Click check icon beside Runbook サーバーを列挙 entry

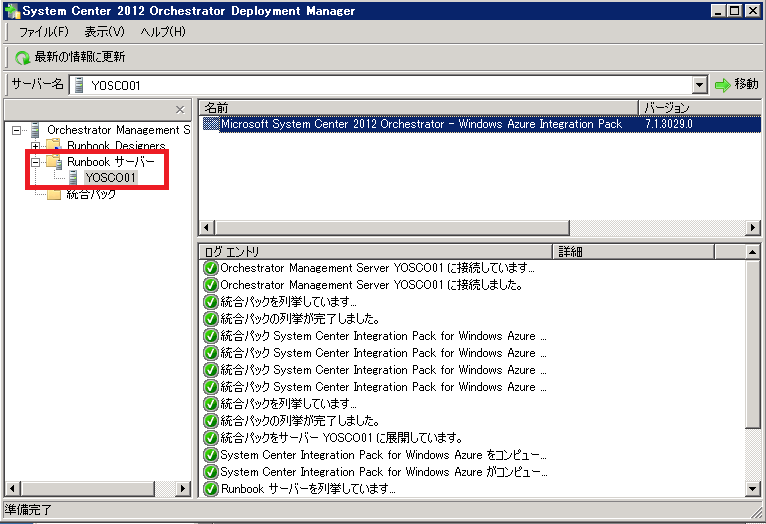(211, 489)
